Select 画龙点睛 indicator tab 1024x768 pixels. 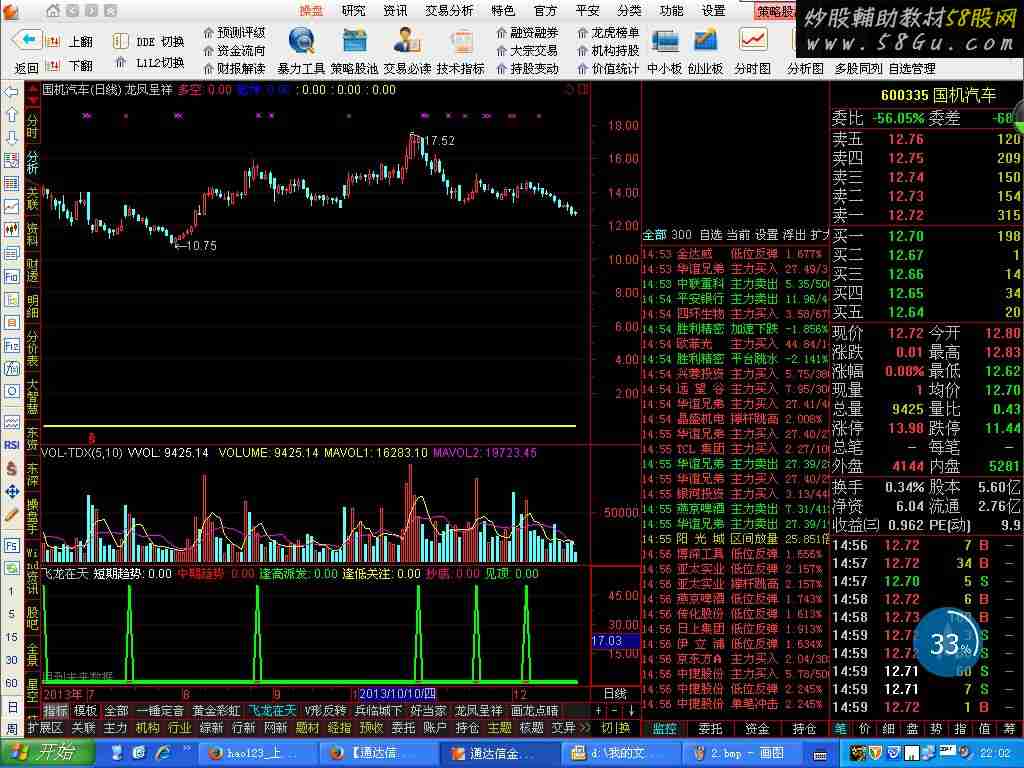point(534,710)
